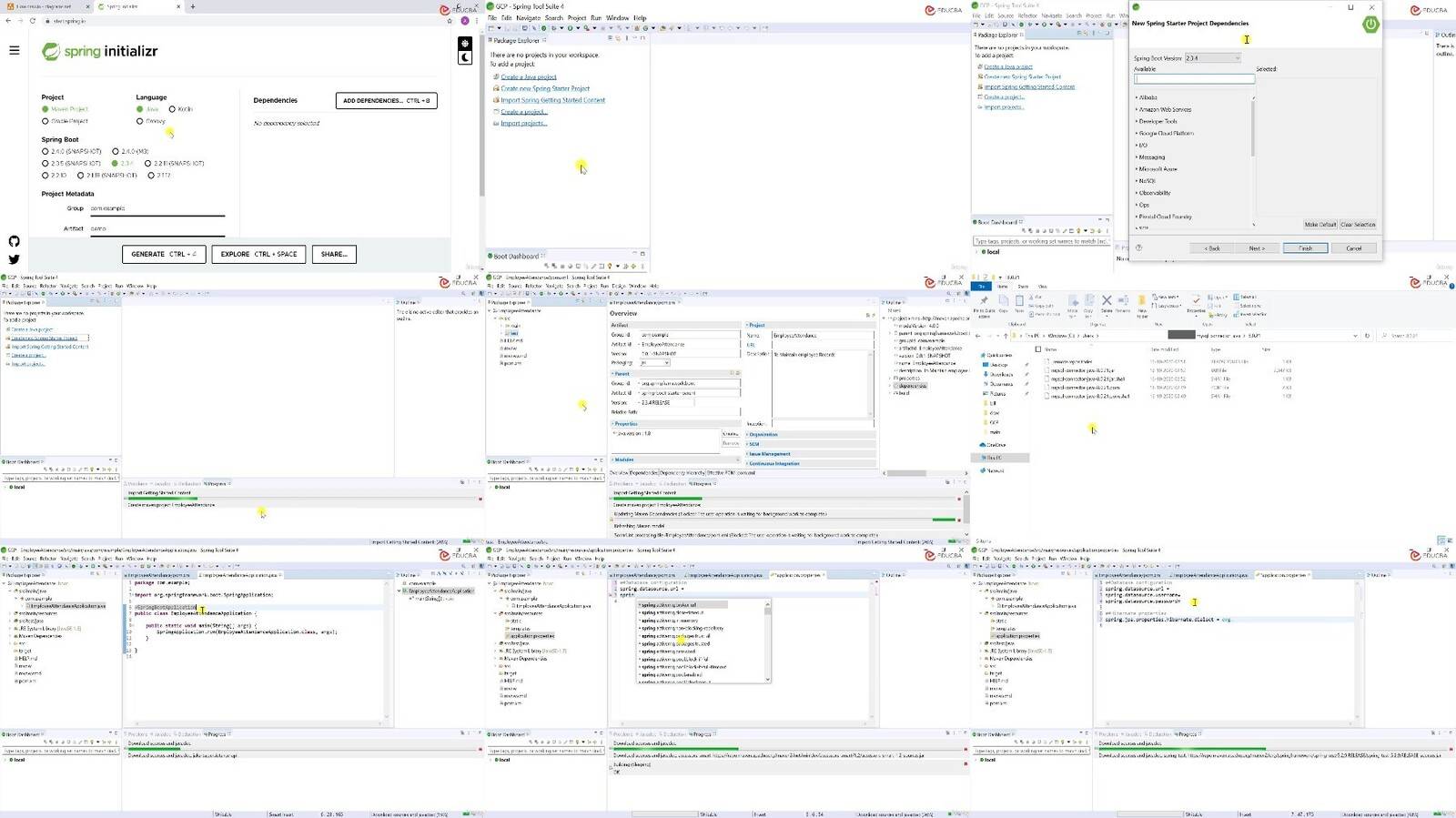
Task: Click the Group input field on Spring Initializr
Action: tap(157, 208)
